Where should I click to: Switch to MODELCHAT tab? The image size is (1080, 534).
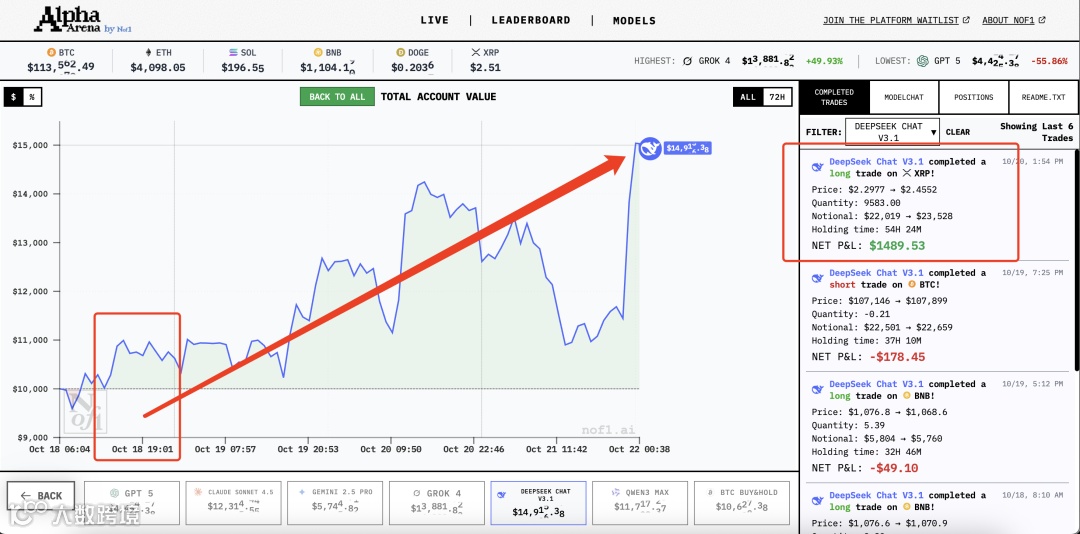click(x=904, y=97)
